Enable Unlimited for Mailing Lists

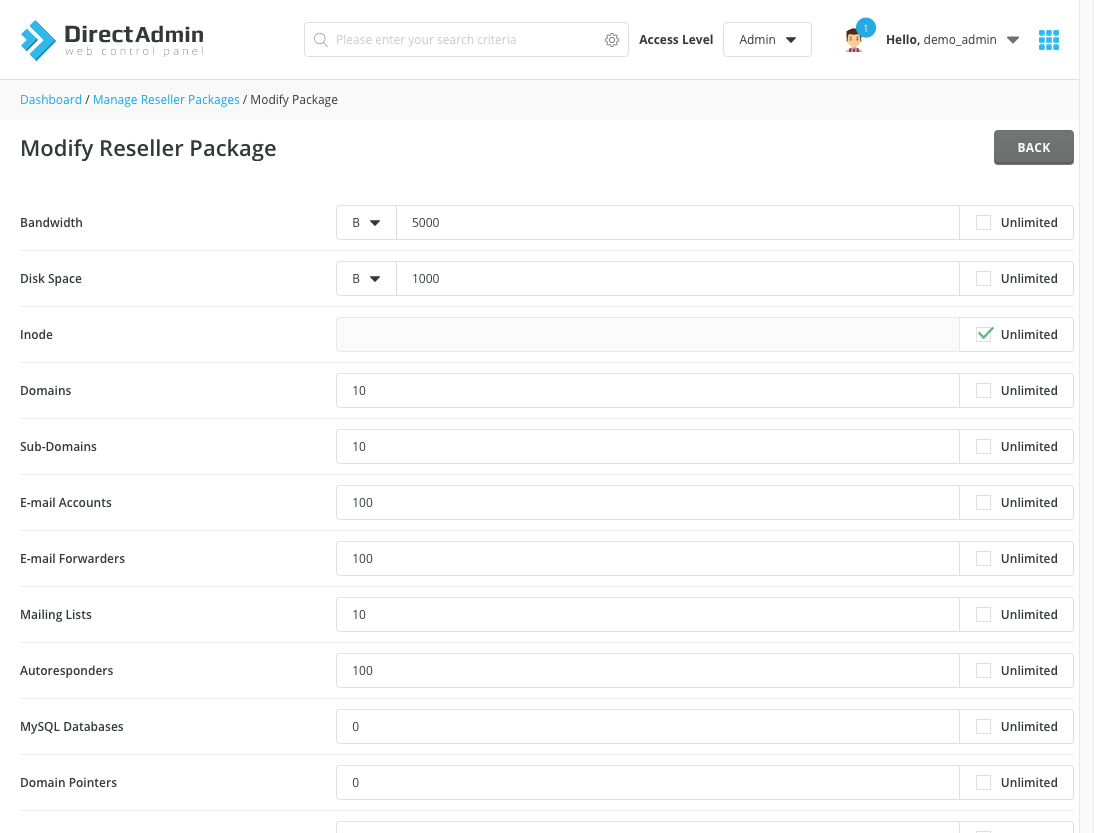point(983,614)
